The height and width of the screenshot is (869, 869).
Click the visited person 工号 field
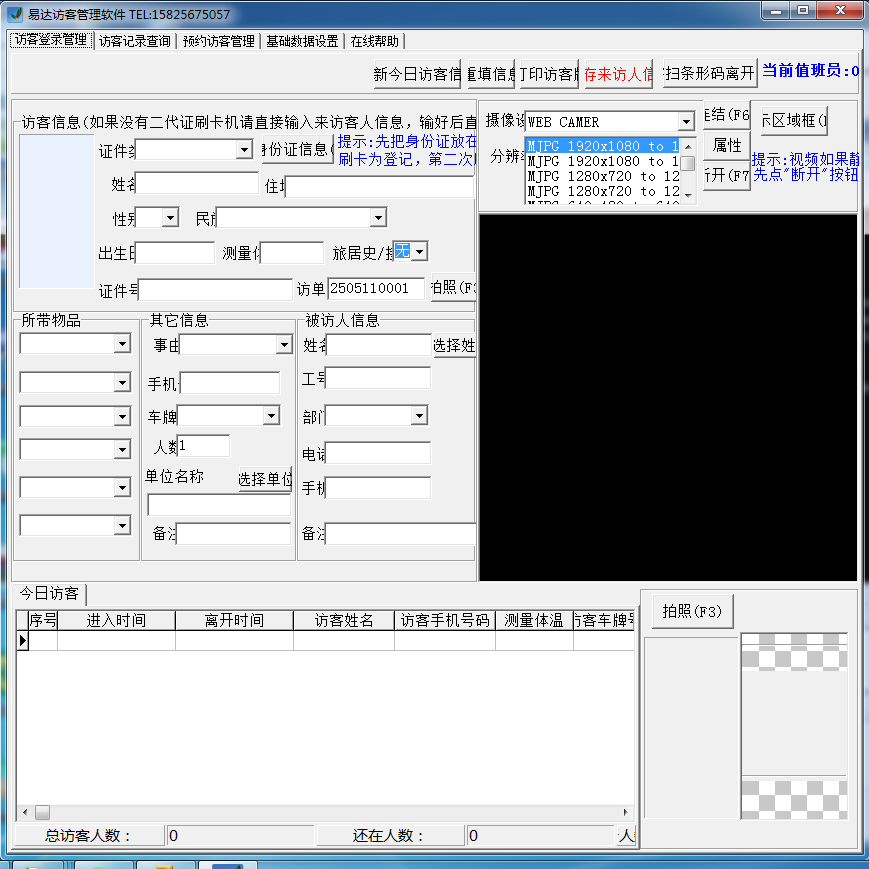(x=378, y=378)
